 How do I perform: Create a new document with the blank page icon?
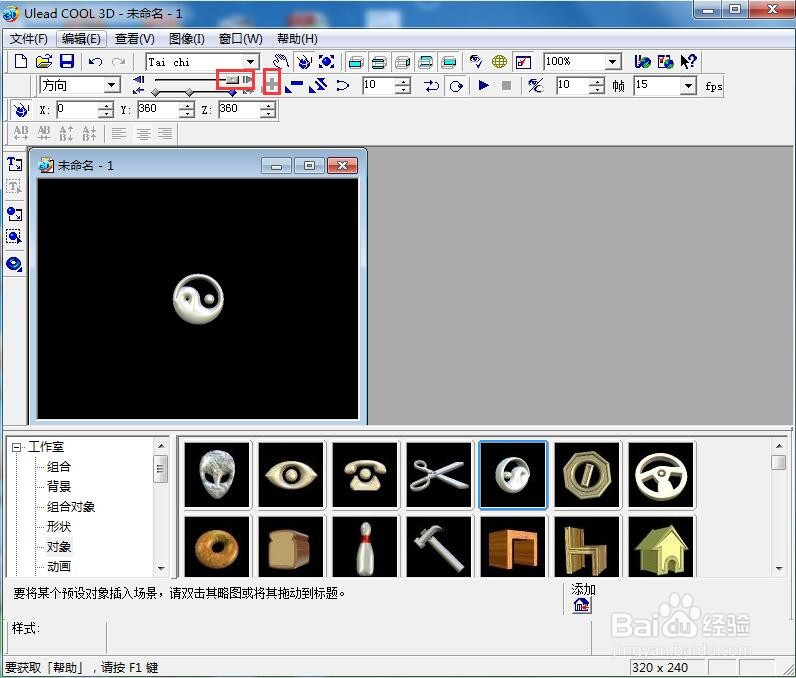coord(21,61)
